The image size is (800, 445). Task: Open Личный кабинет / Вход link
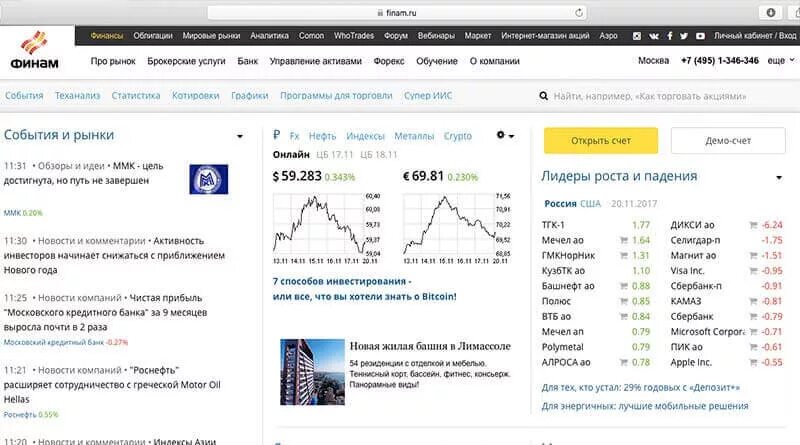tap(755, 36)
